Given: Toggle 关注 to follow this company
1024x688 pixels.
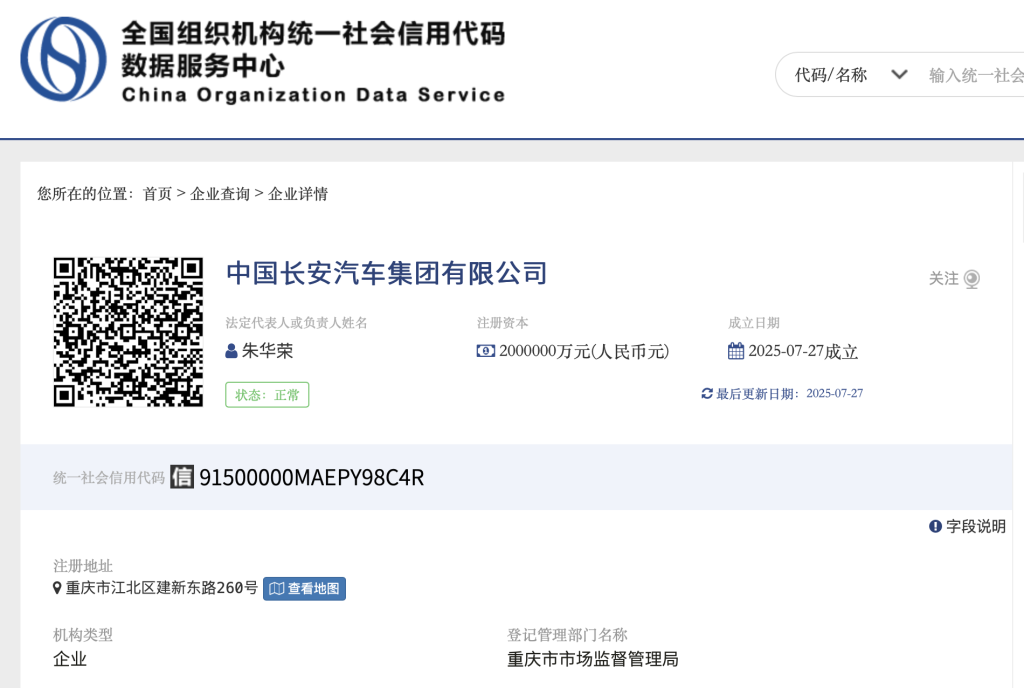Looking at the screenshot, I should [954, 279].
